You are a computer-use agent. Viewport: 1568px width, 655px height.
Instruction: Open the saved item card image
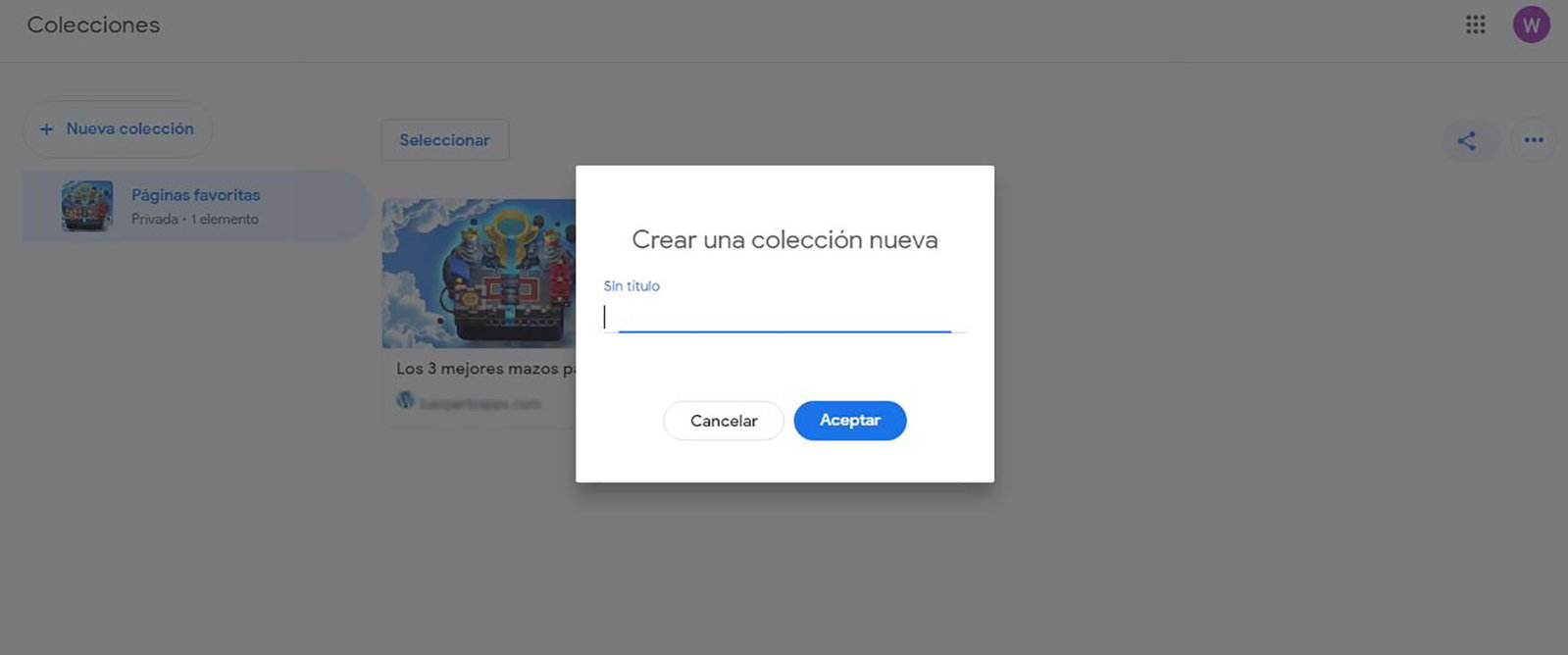[479, 274]
